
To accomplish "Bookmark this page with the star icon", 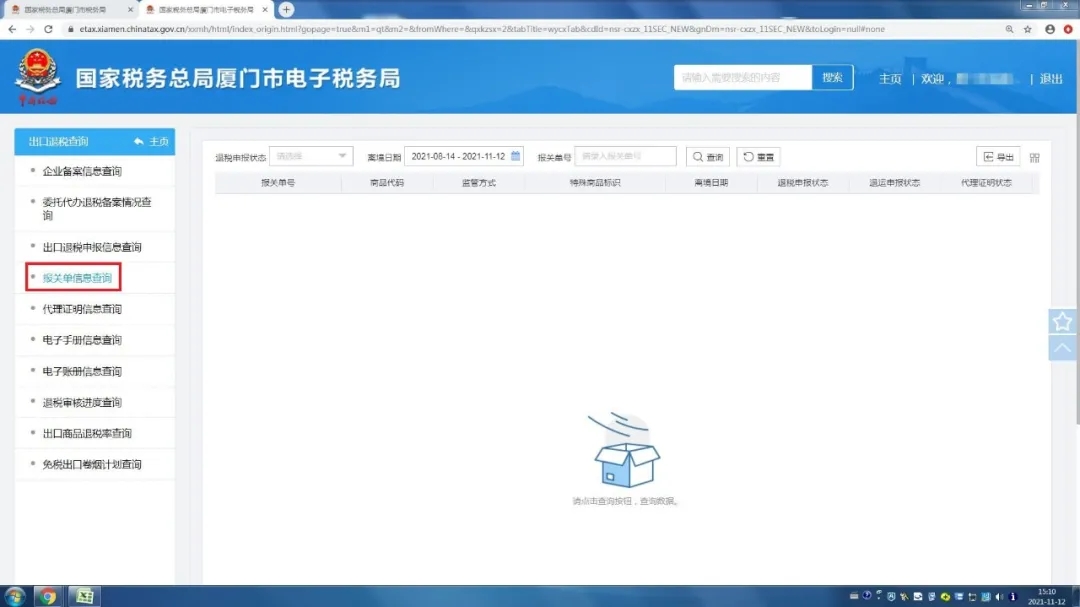I will pos(1027,29).
